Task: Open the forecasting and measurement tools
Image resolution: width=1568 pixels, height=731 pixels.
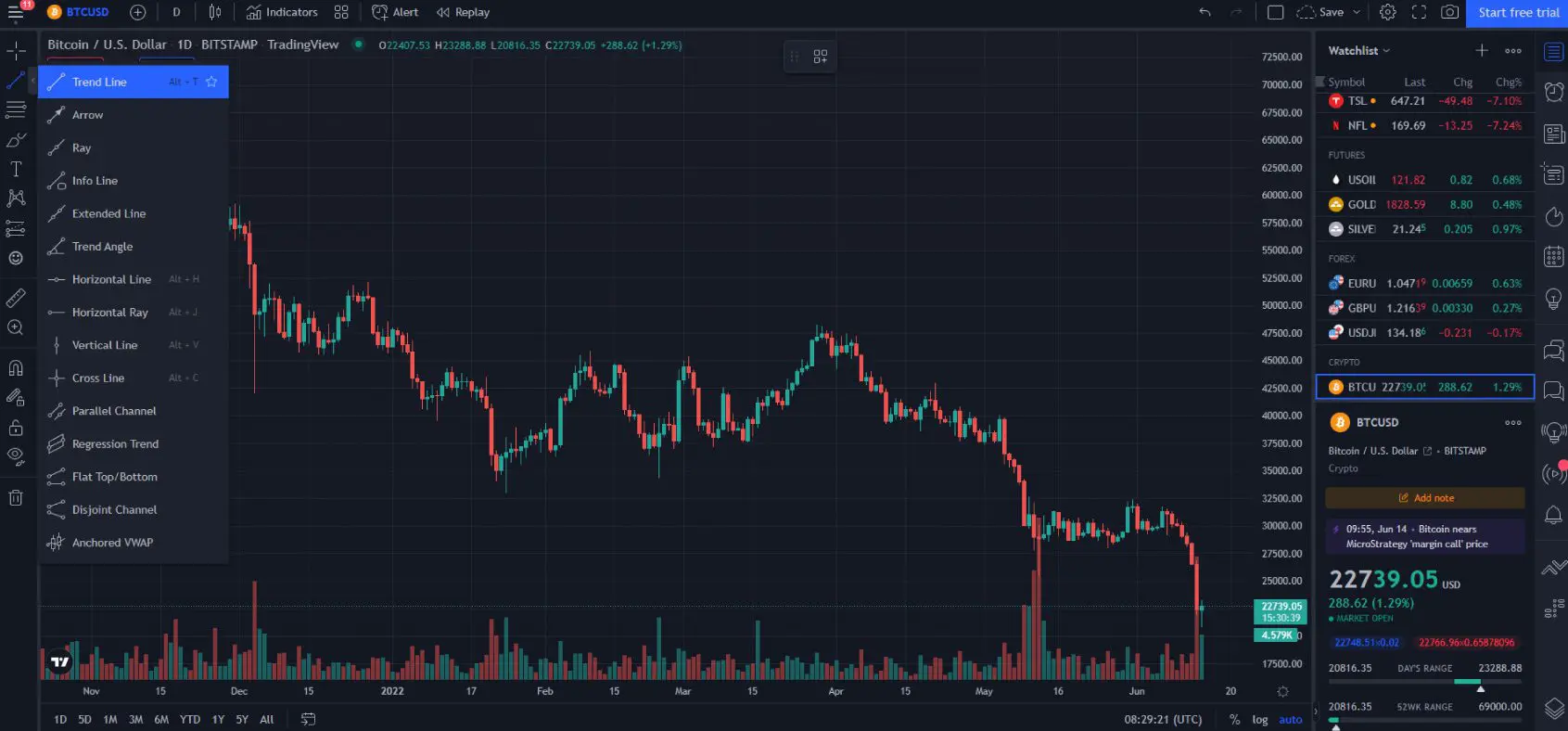Action: pos(16,228)
